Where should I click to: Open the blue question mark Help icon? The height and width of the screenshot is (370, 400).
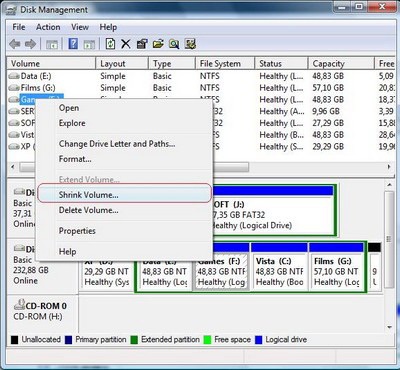73,44
